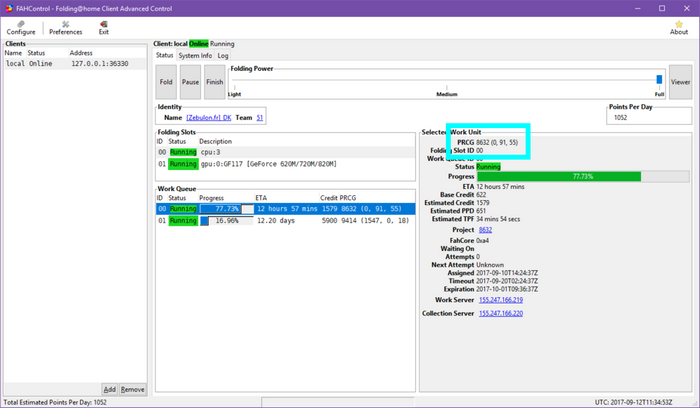Select the local client row
The height and width of the screenshot is (408, 700).
click(x=75, y=64)
